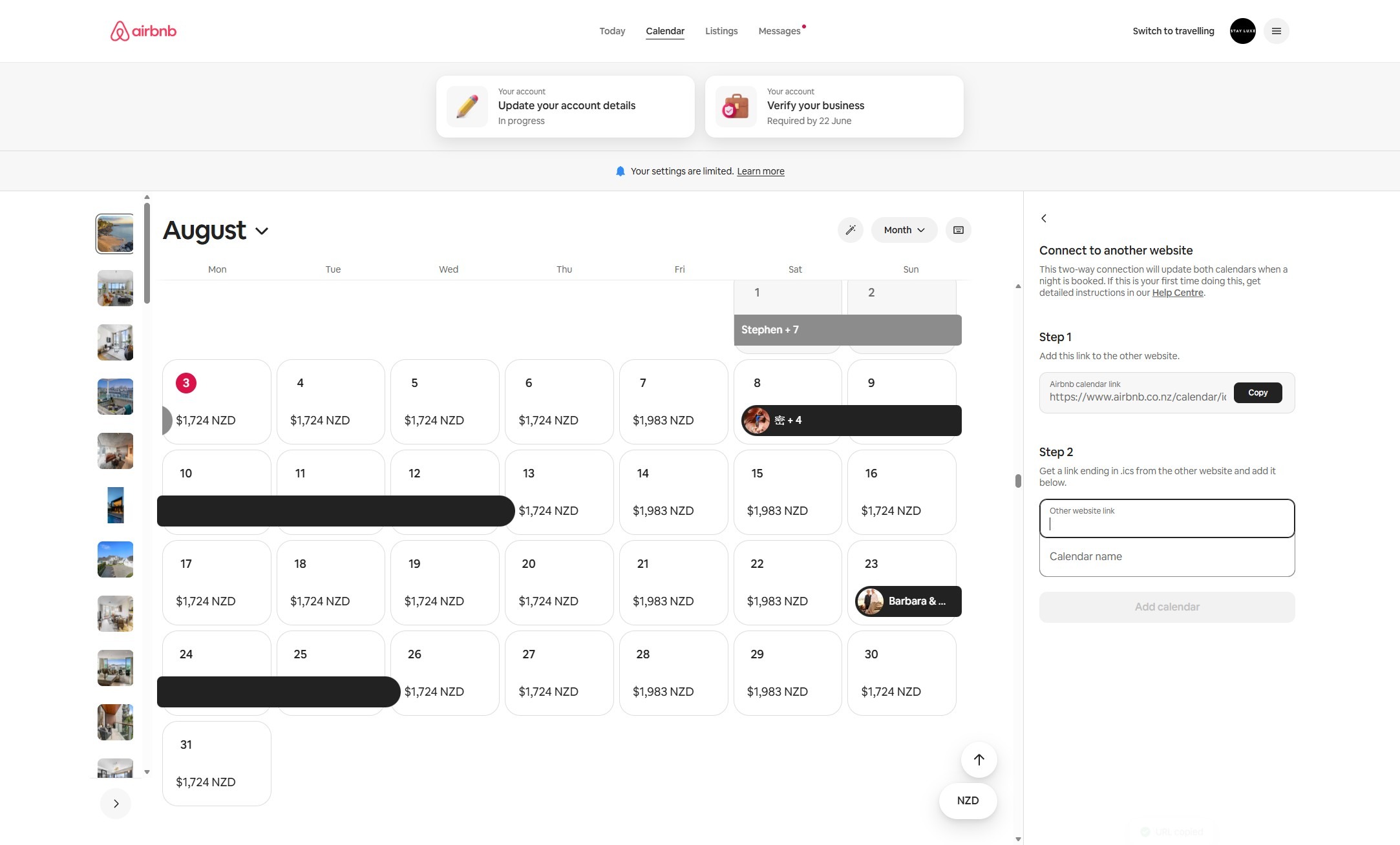The image size is (1400, 845).
Task: Click the Calendar name input field
Action: [x=1167, y=557]
